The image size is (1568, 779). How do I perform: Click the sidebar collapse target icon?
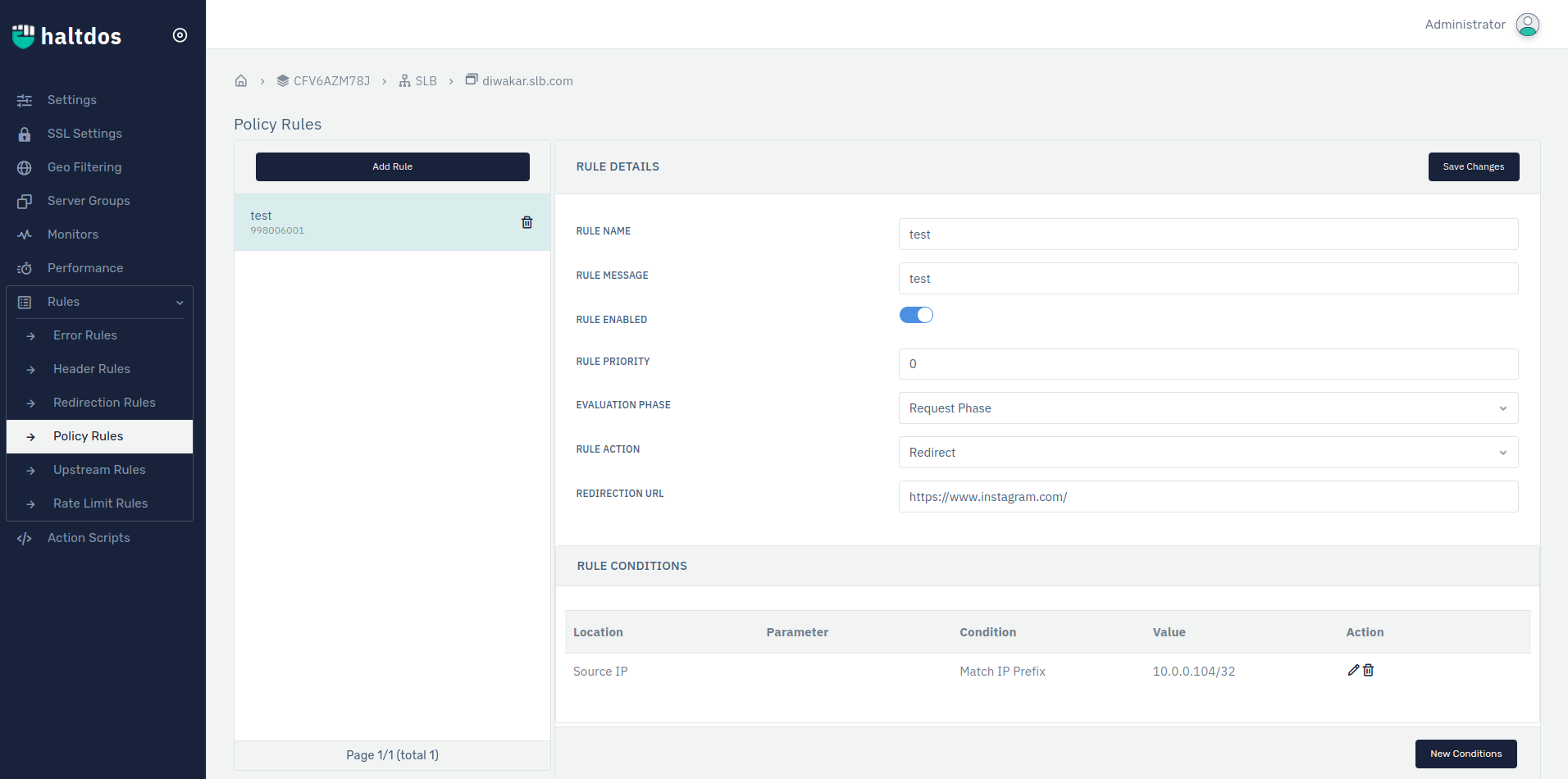[180, 35]
